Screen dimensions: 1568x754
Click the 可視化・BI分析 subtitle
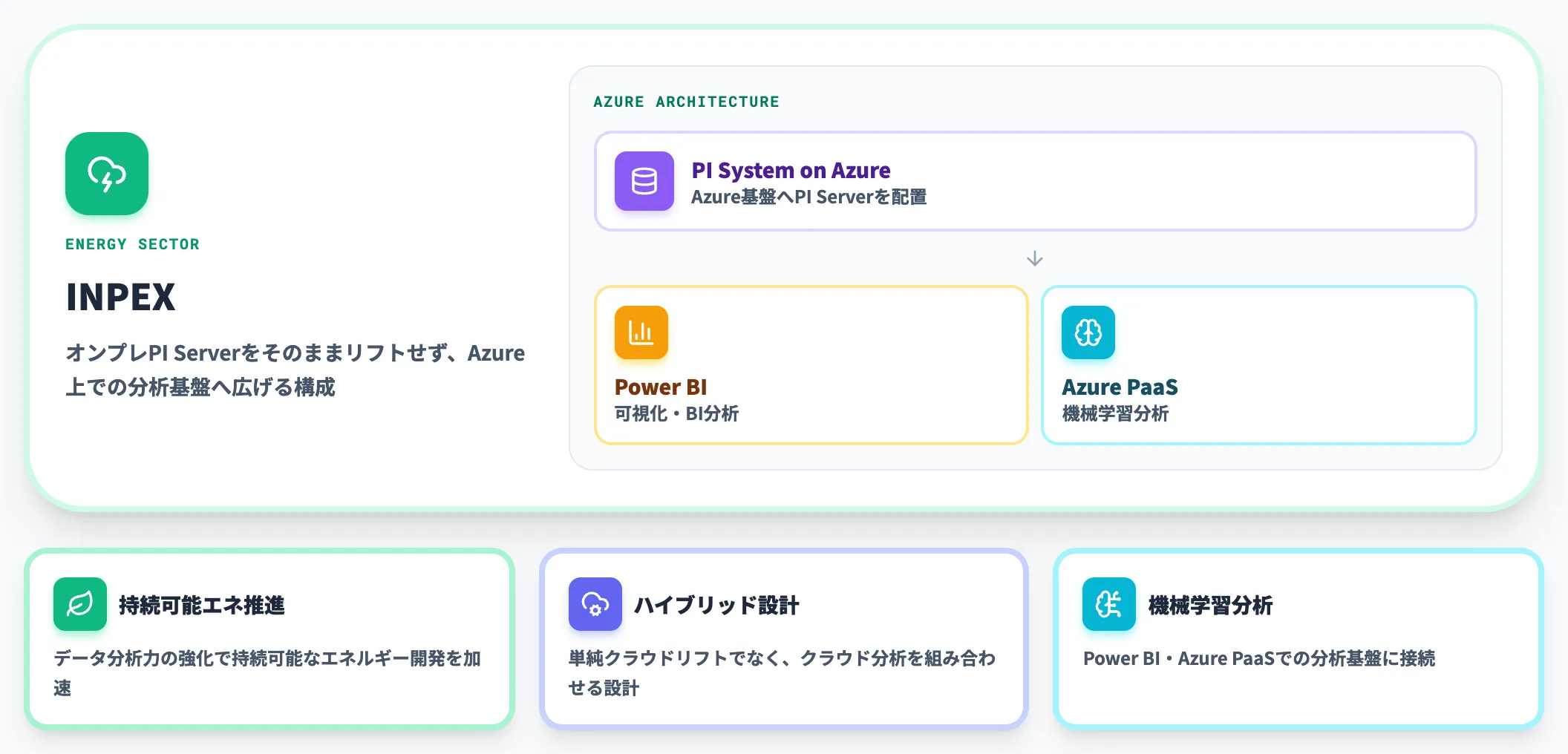[676, 413]
